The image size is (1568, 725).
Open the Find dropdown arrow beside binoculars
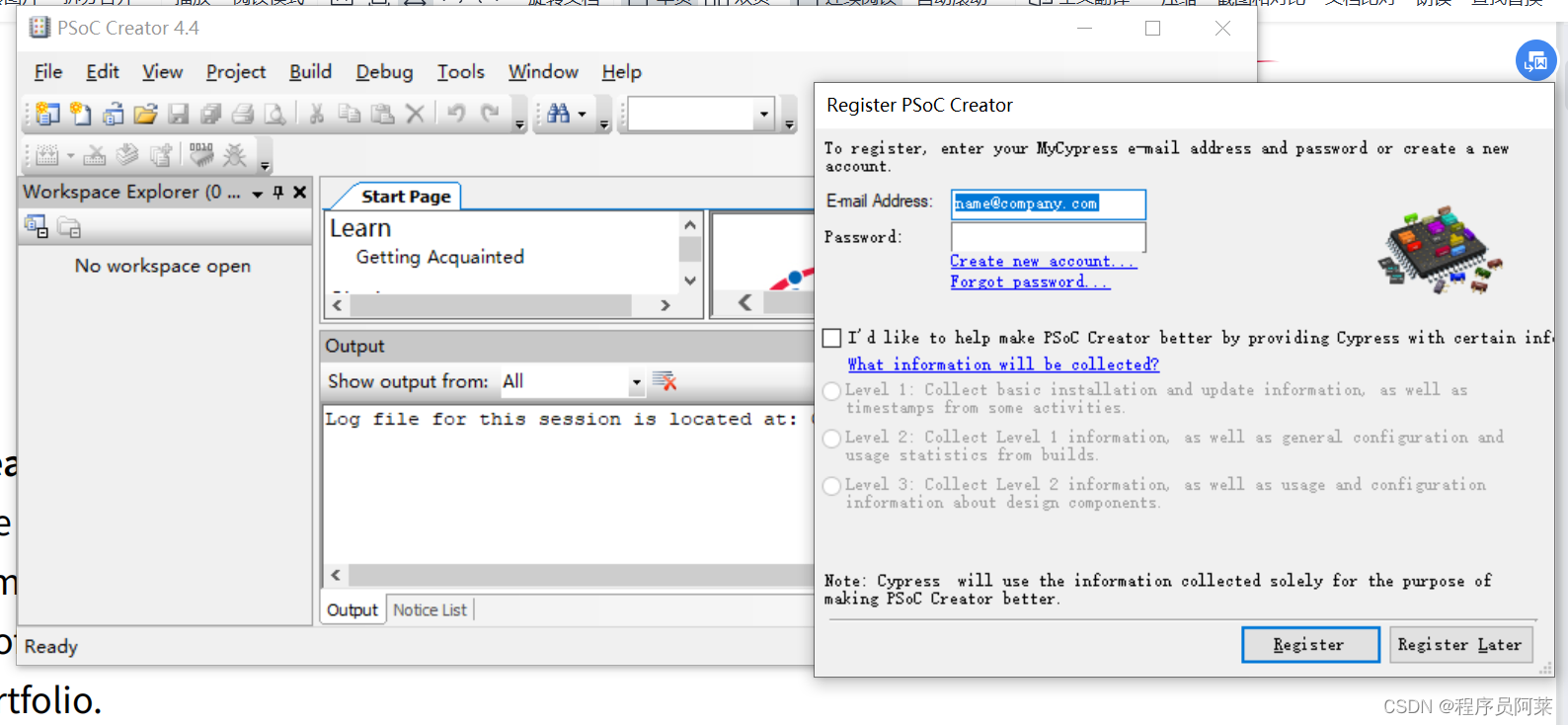point(582,115)
